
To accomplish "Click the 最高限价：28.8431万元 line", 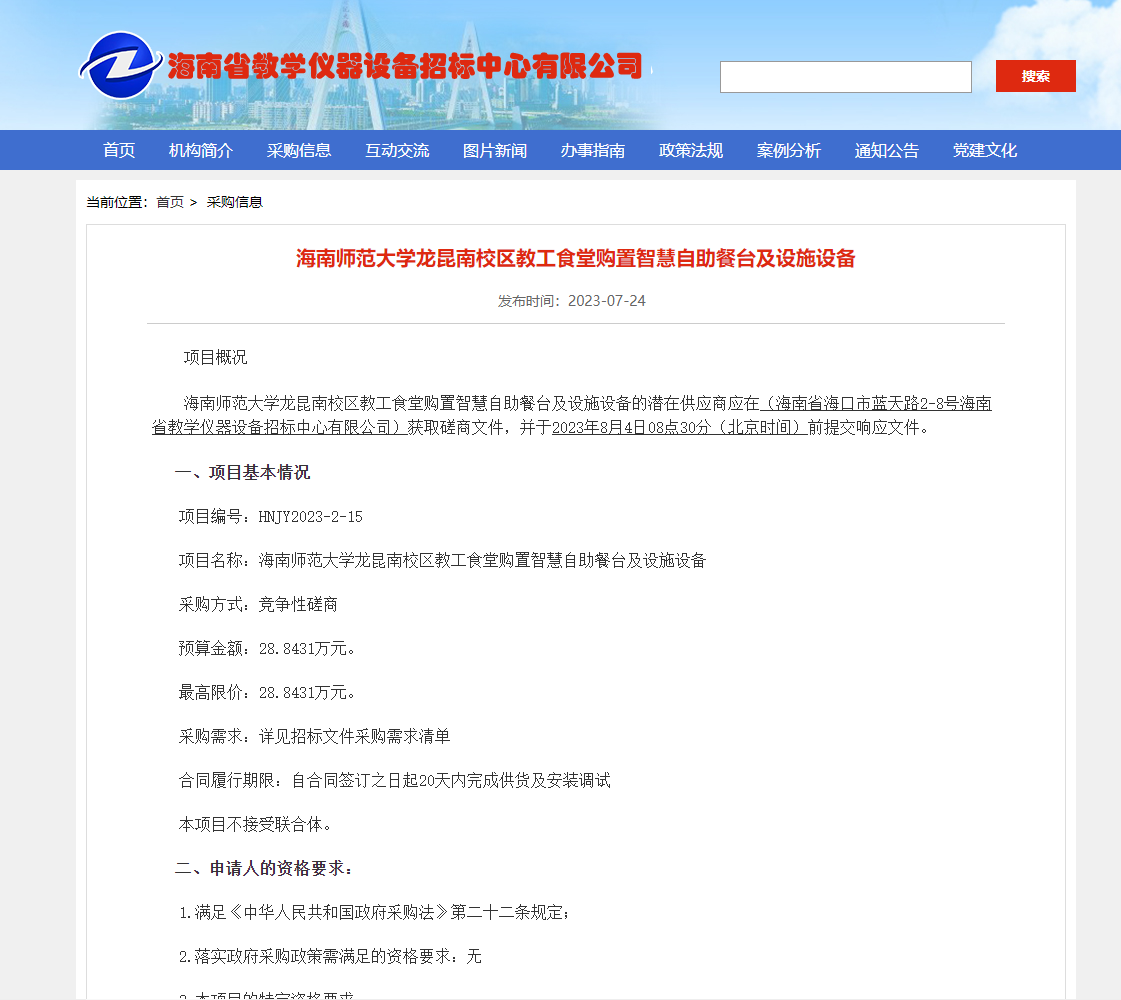I will pos(267,693).
